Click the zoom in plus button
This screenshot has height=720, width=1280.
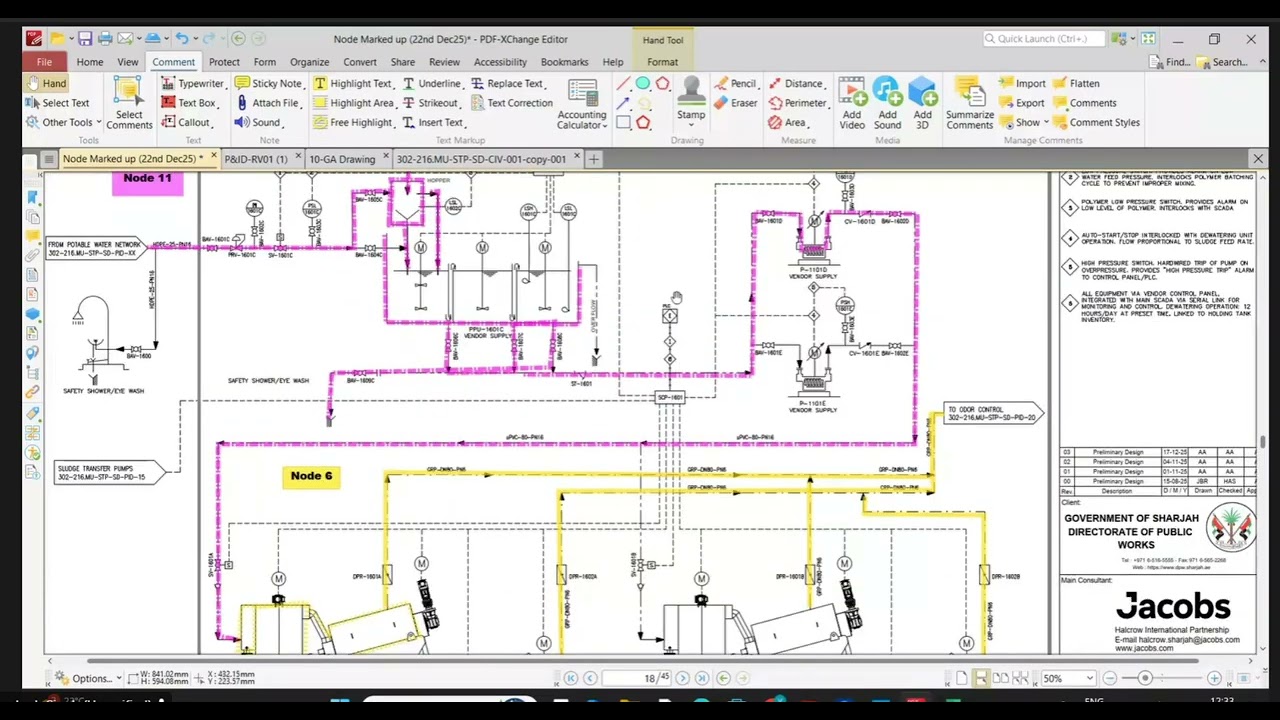[1214, 679]
